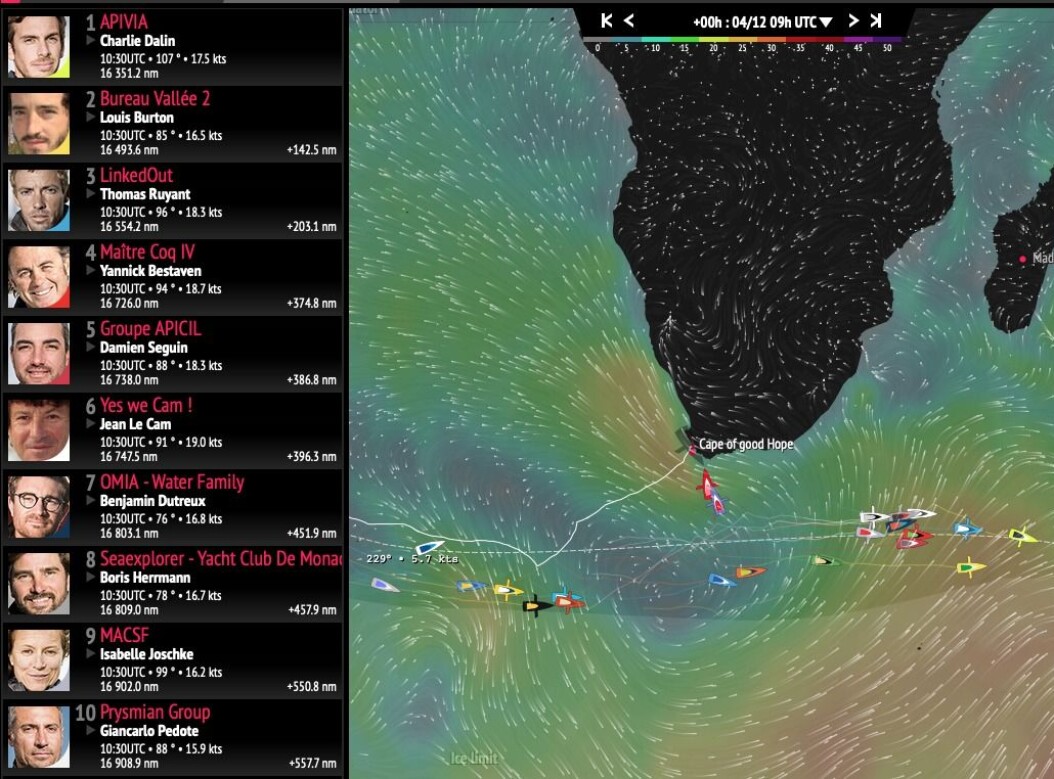
Task: Expand the Yes we Cam ! row's triangle arrow
Action: (91, 423)
